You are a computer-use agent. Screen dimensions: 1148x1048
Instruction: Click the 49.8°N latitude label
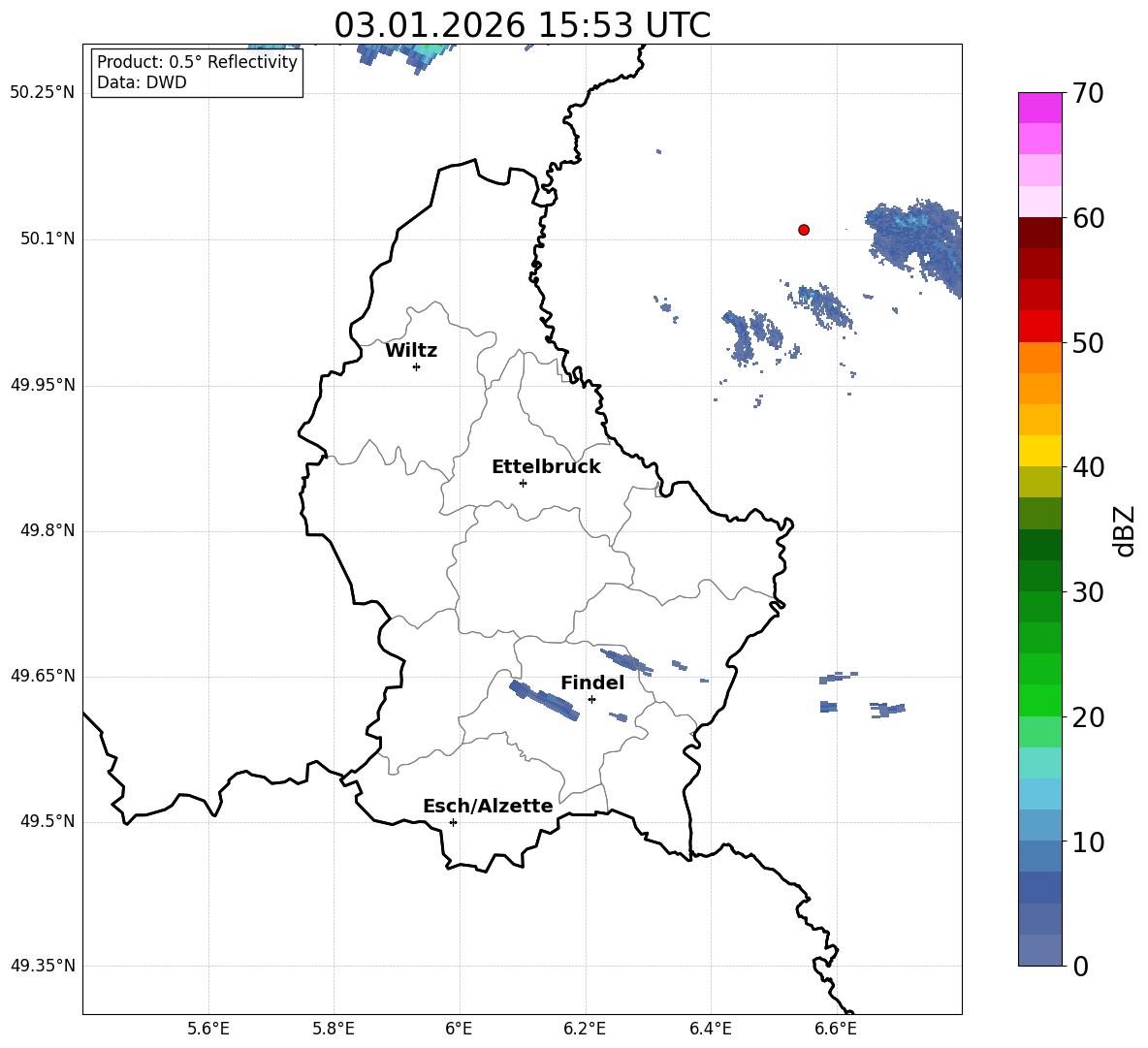[48, 530]
